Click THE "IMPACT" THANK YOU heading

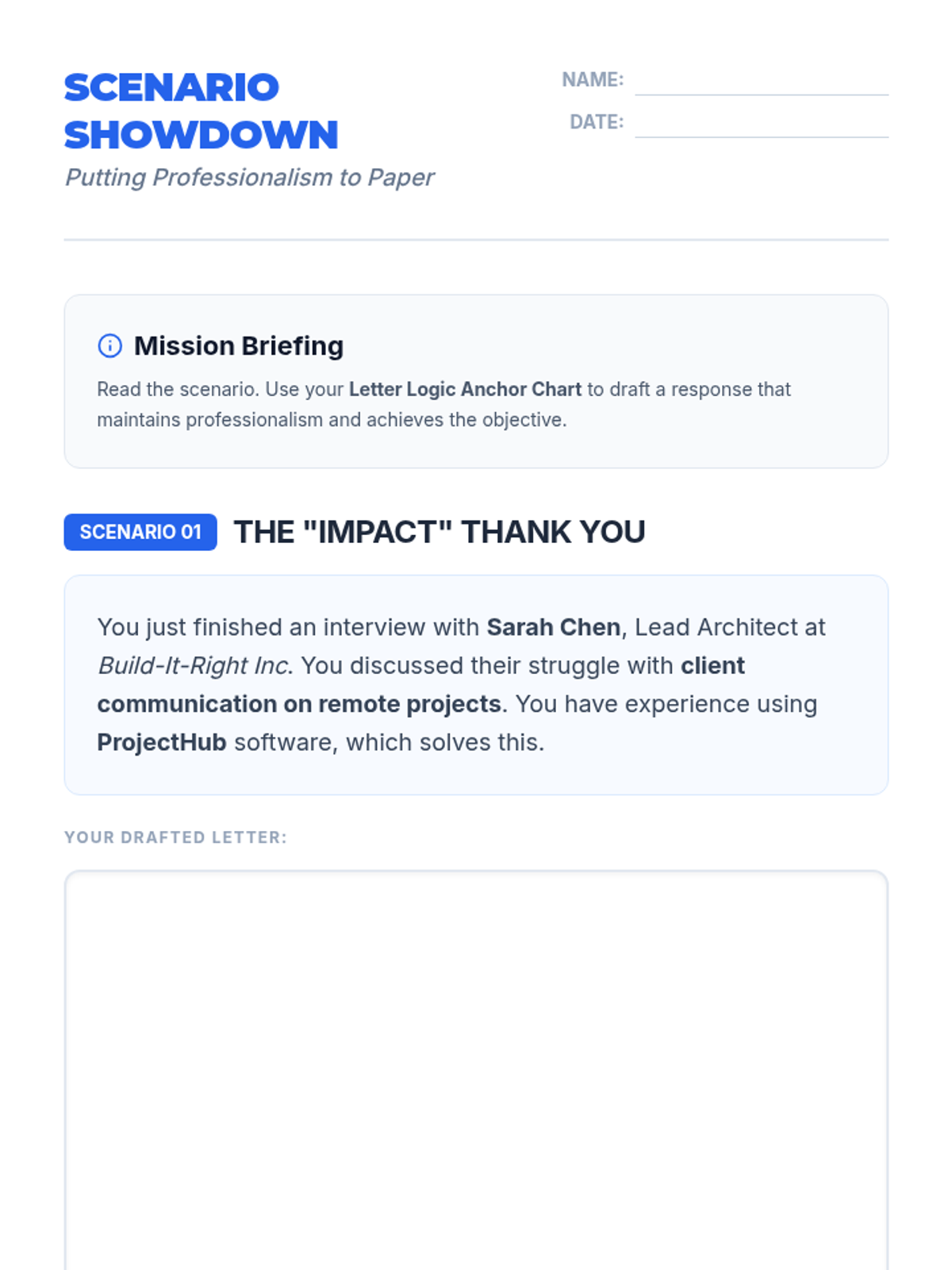point(440,532)
